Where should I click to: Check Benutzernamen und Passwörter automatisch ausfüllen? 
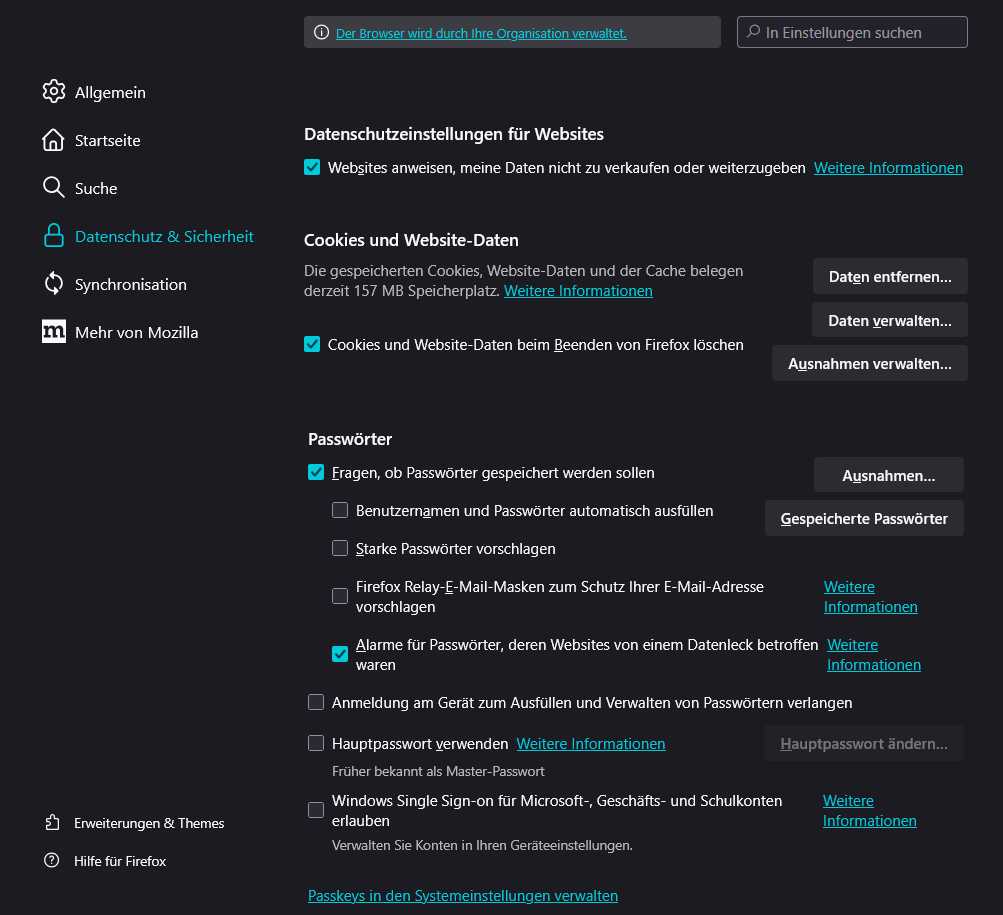[340, 510]
